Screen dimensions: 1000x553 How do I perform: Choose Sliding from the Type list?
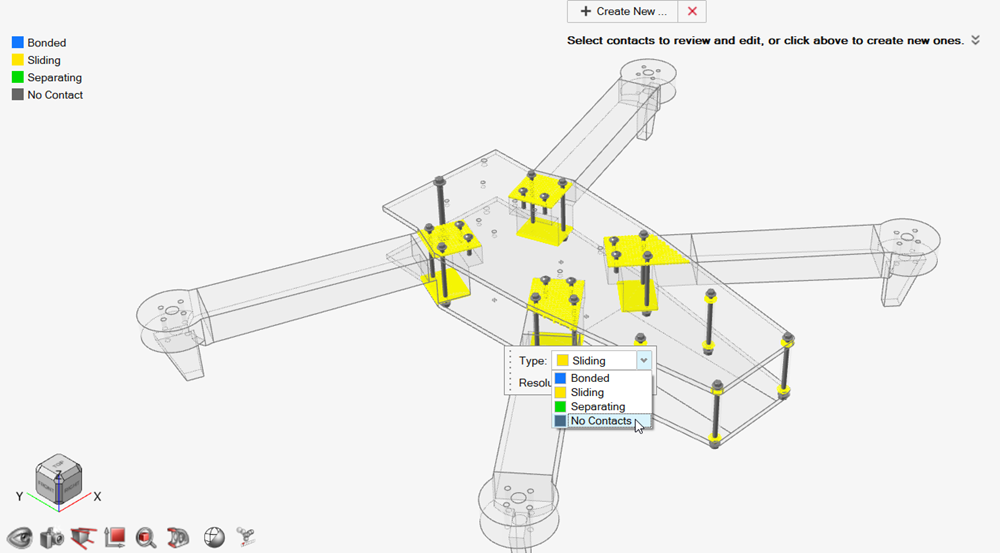602,392
